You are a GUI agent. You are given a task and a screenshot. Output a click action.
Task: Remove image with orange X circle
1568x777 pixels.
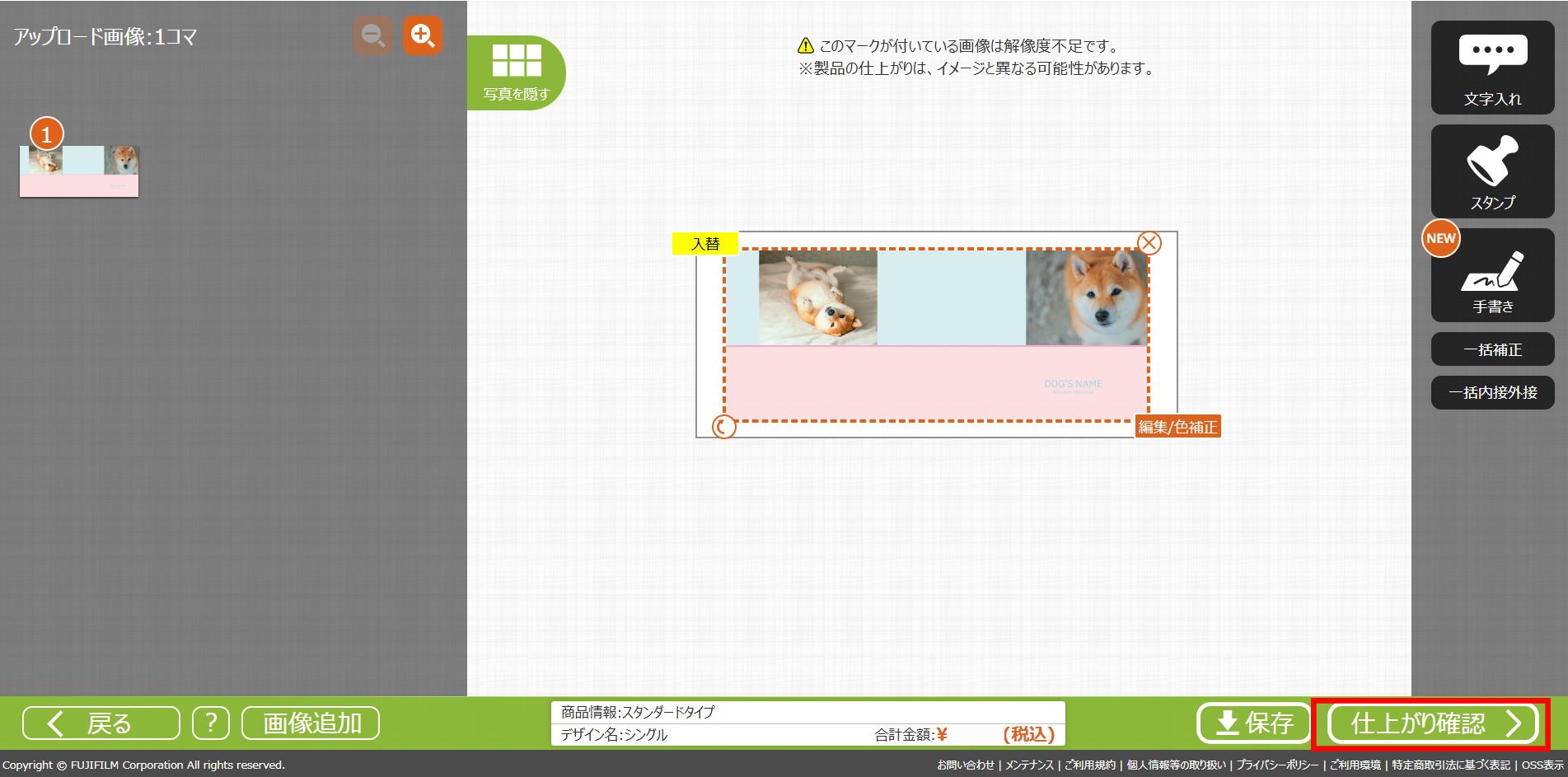(x=1149, y=243)
